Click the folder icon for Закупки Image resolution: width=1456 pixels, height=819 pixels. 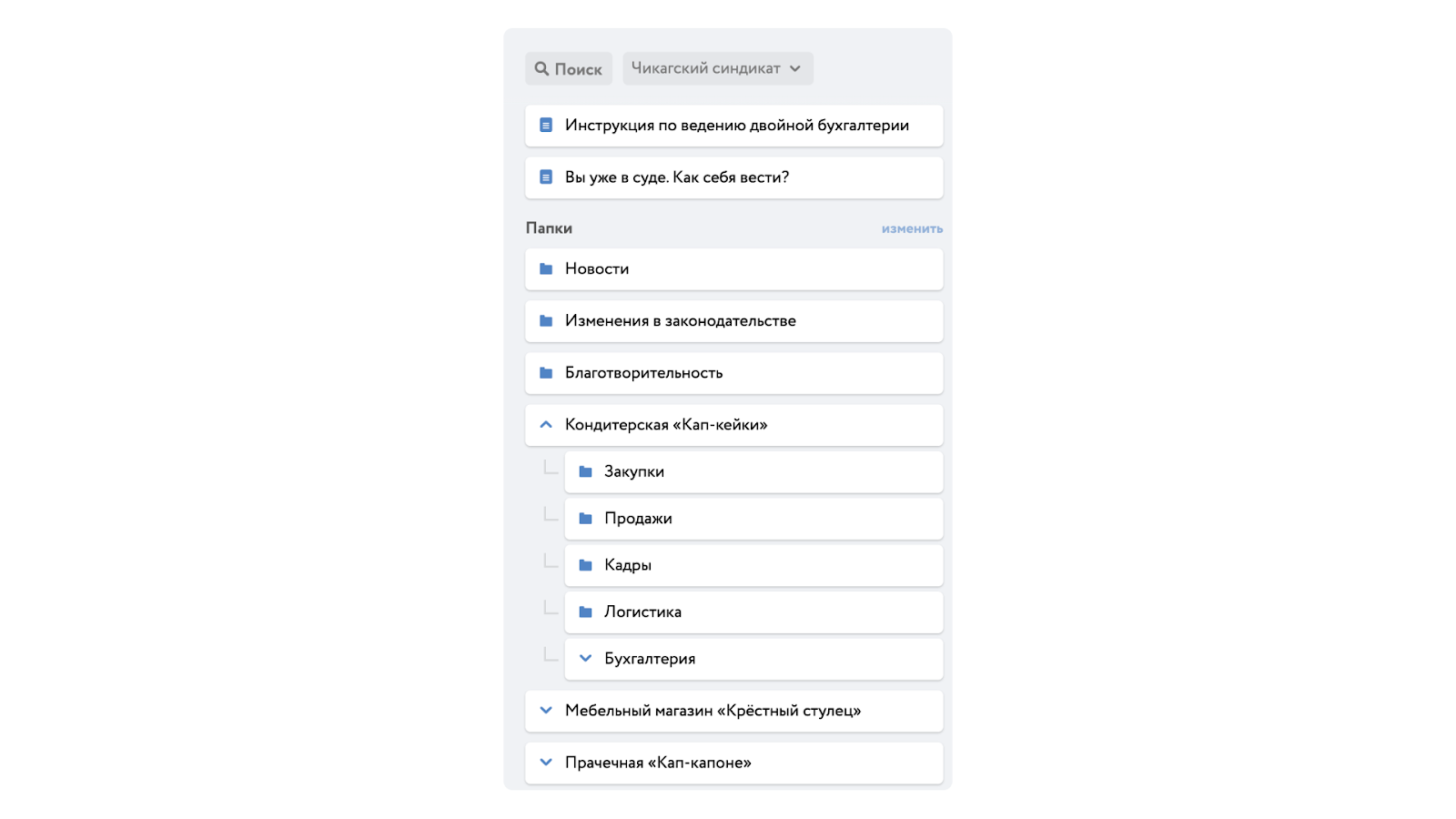pyautogui.click(x=585, y=471)
